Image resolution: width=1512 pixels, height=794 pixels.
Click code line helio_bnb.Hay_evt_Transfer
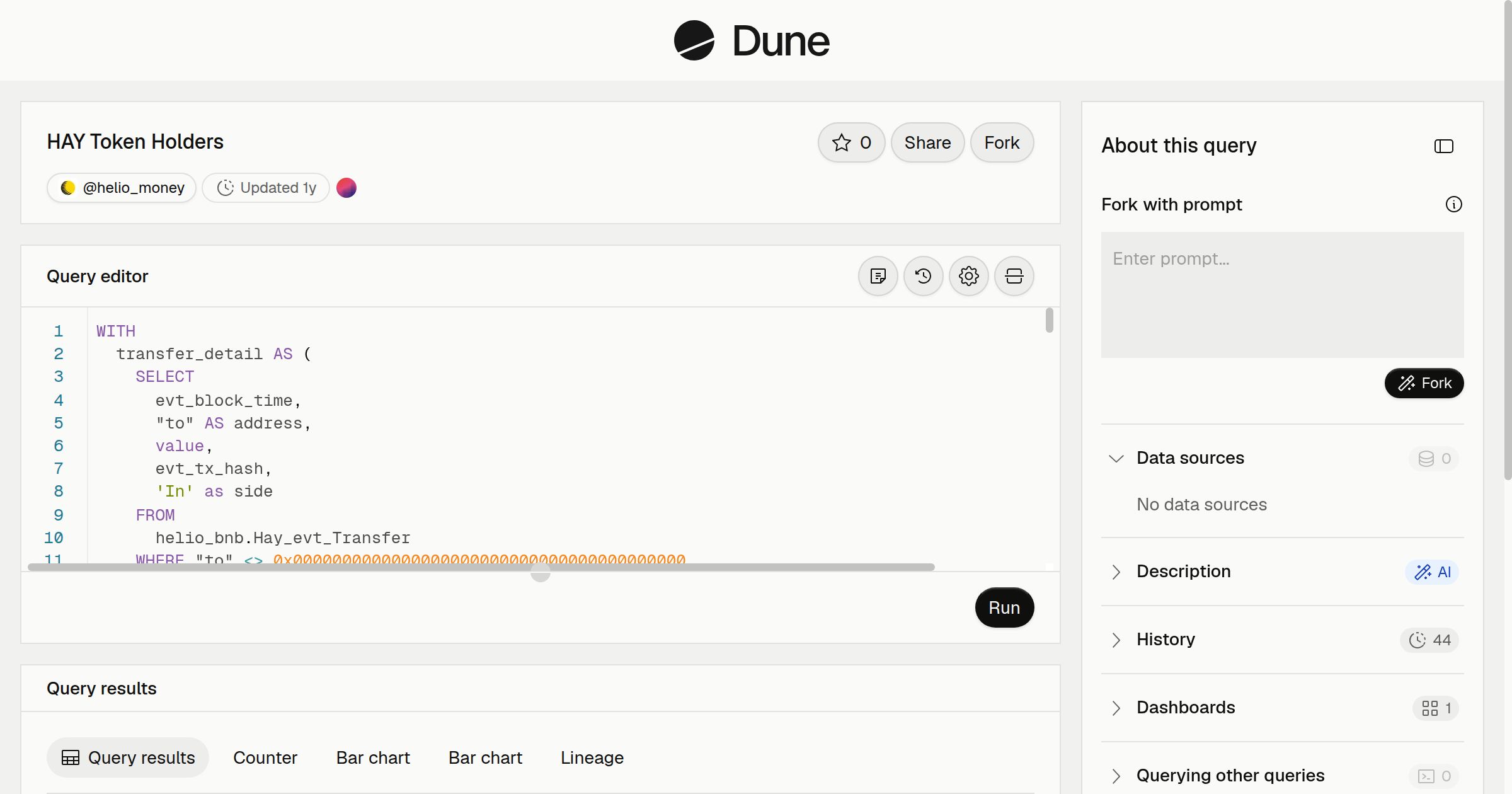coord(283,538)
